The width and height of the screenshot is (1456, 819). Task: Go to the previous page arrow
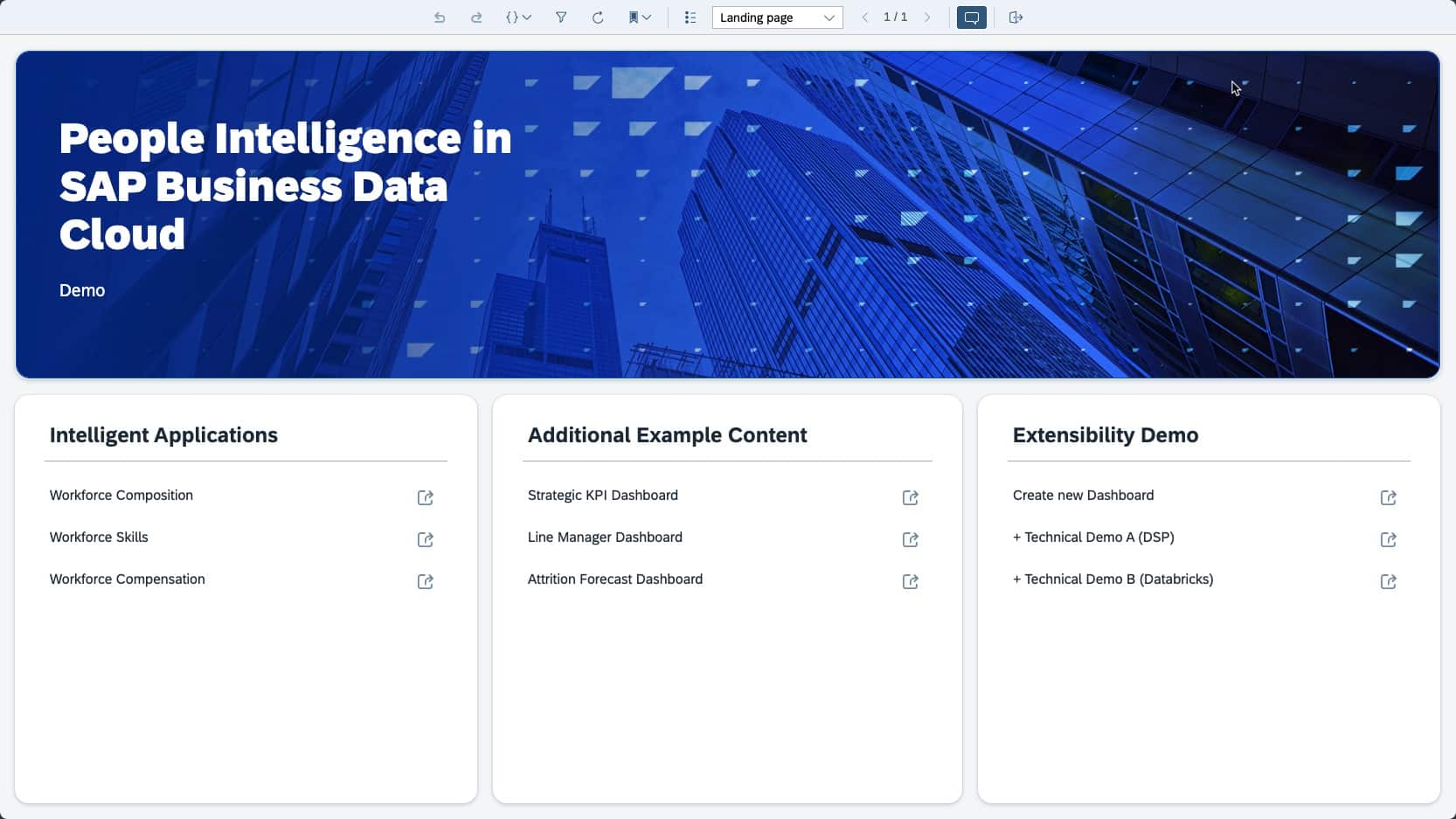tap(865, 17)
